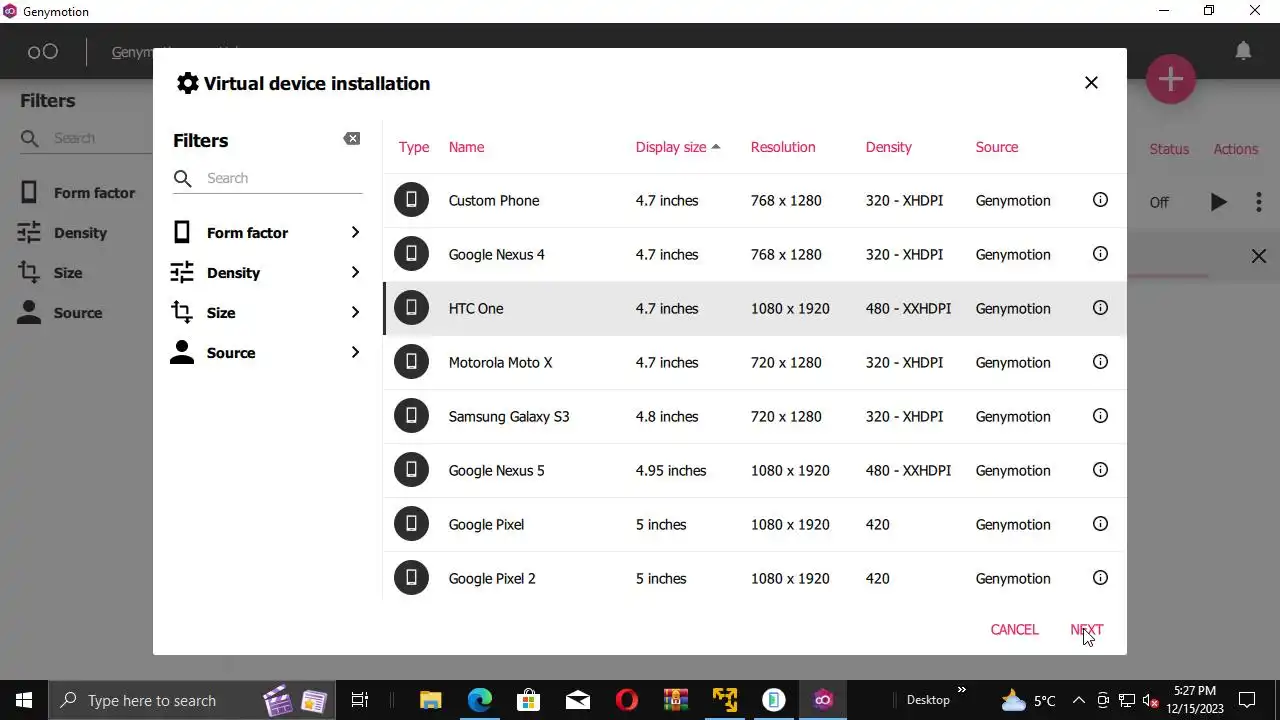Sort devices by Type column
Viewport: 1280px width, 720px height.
coord(414,147)
